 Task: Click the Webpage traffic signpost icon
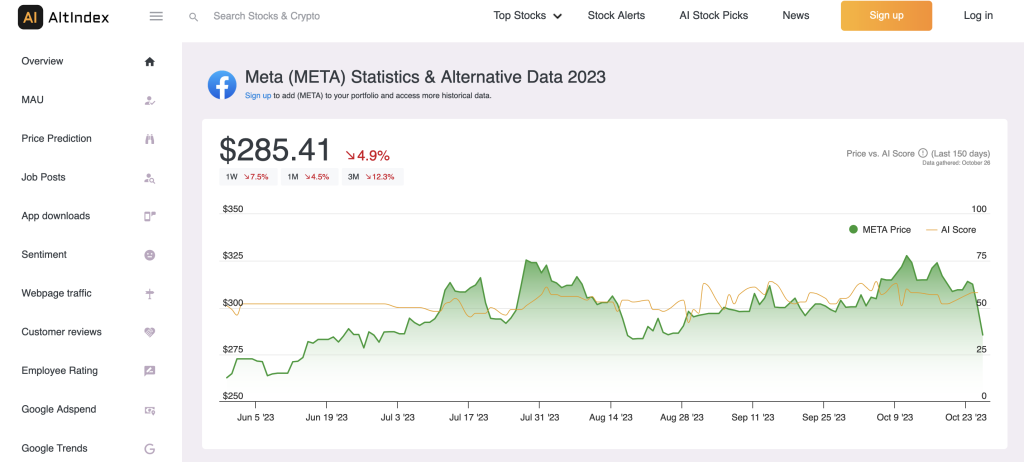coord(150,294)
